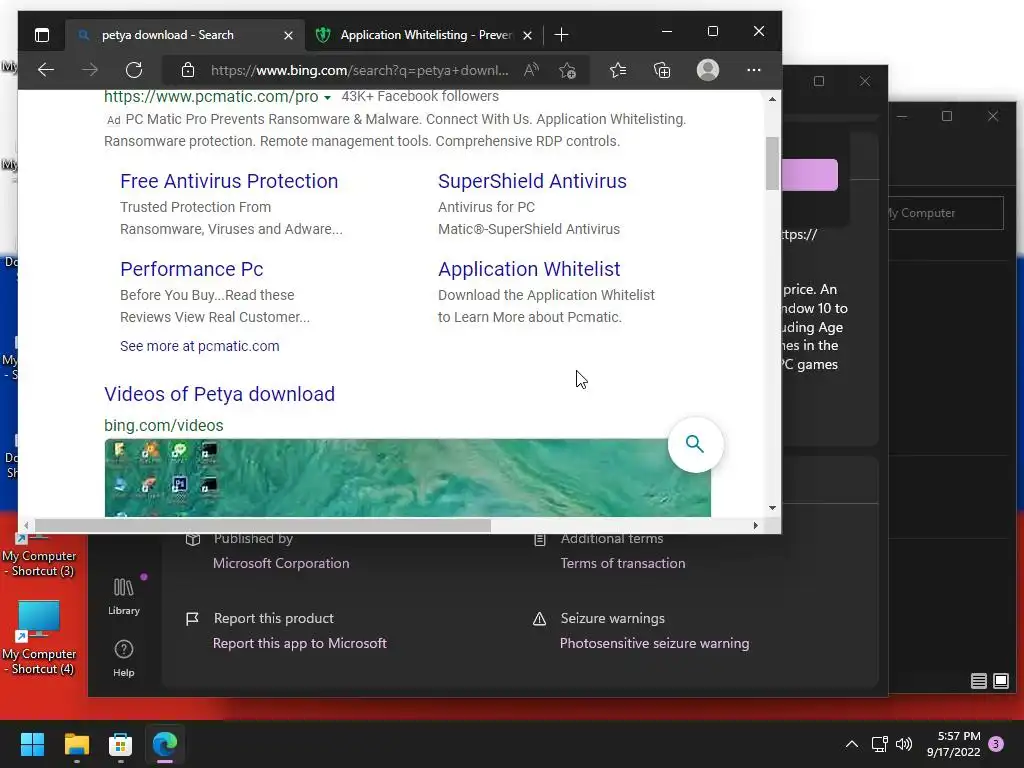Click the address bar URL field
The width and height of the screenshot is (1024, 768).
tap(359, 70)
